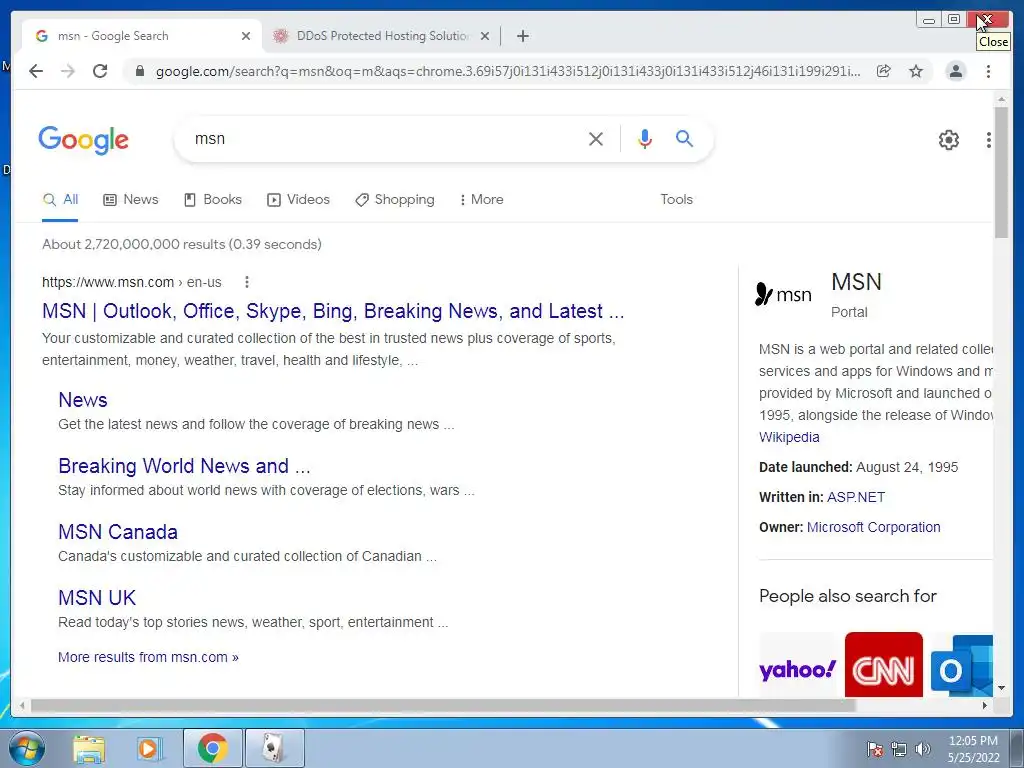Open Chrome three-dot menu
The width and height of the screenshot is (1024, 768).
(x=988, y=71)
